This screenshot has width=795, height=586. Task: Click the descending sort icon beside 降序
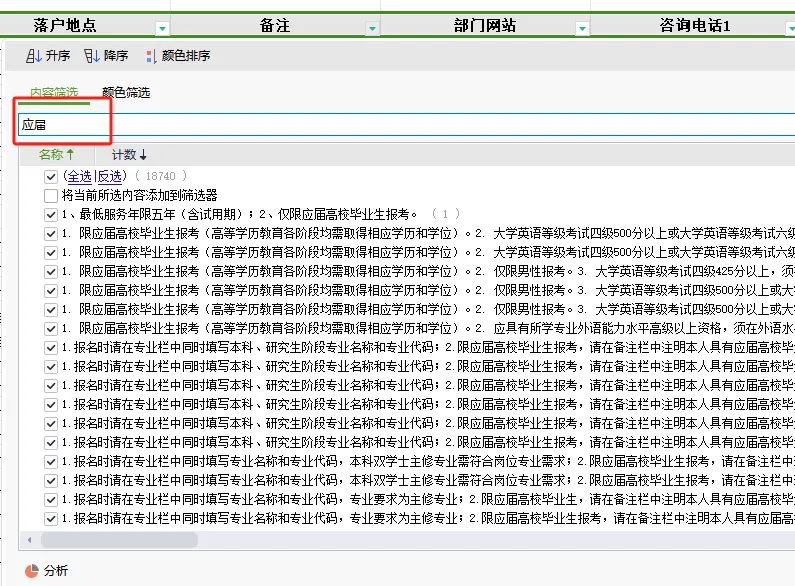(x=92, y=56)
